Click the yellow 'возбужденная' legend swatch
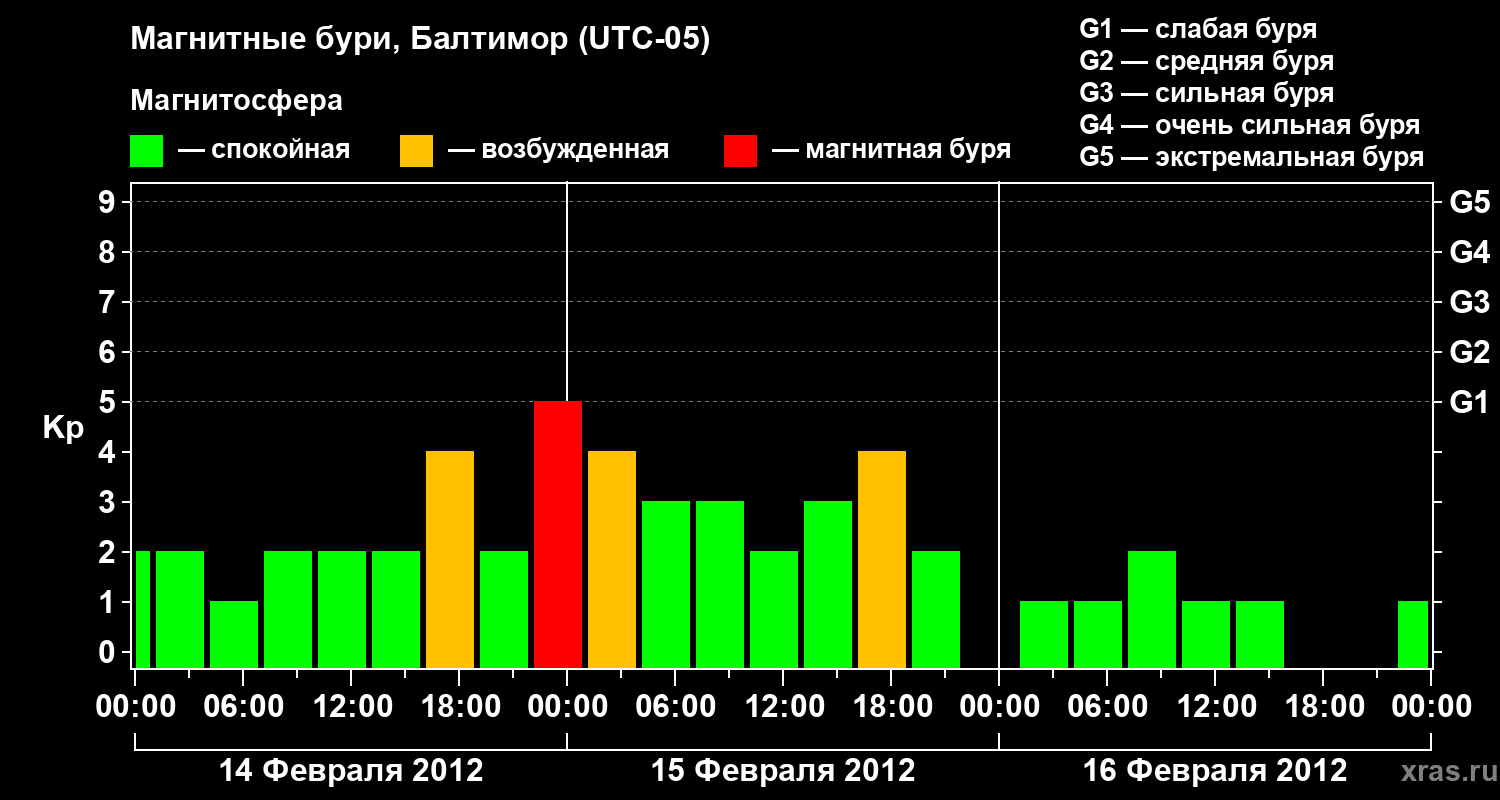1500x800 pixels. (x=416, y=151)
